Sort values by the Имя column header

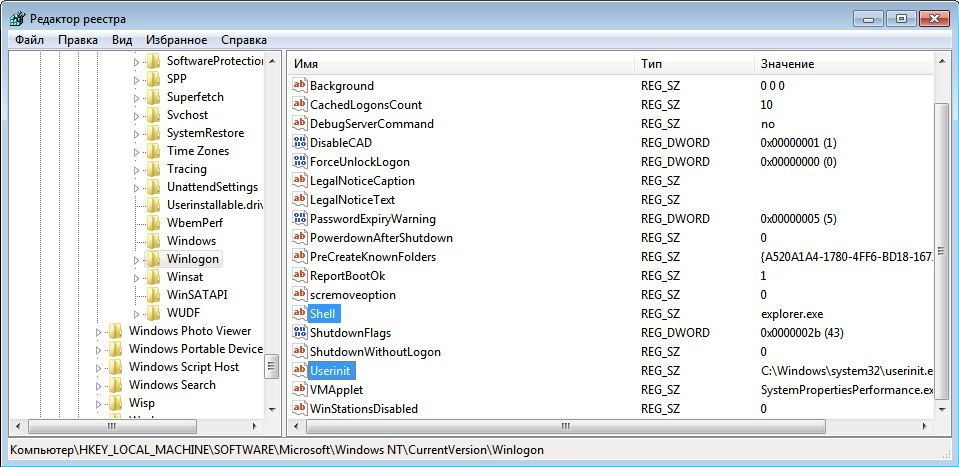[460, 64]
